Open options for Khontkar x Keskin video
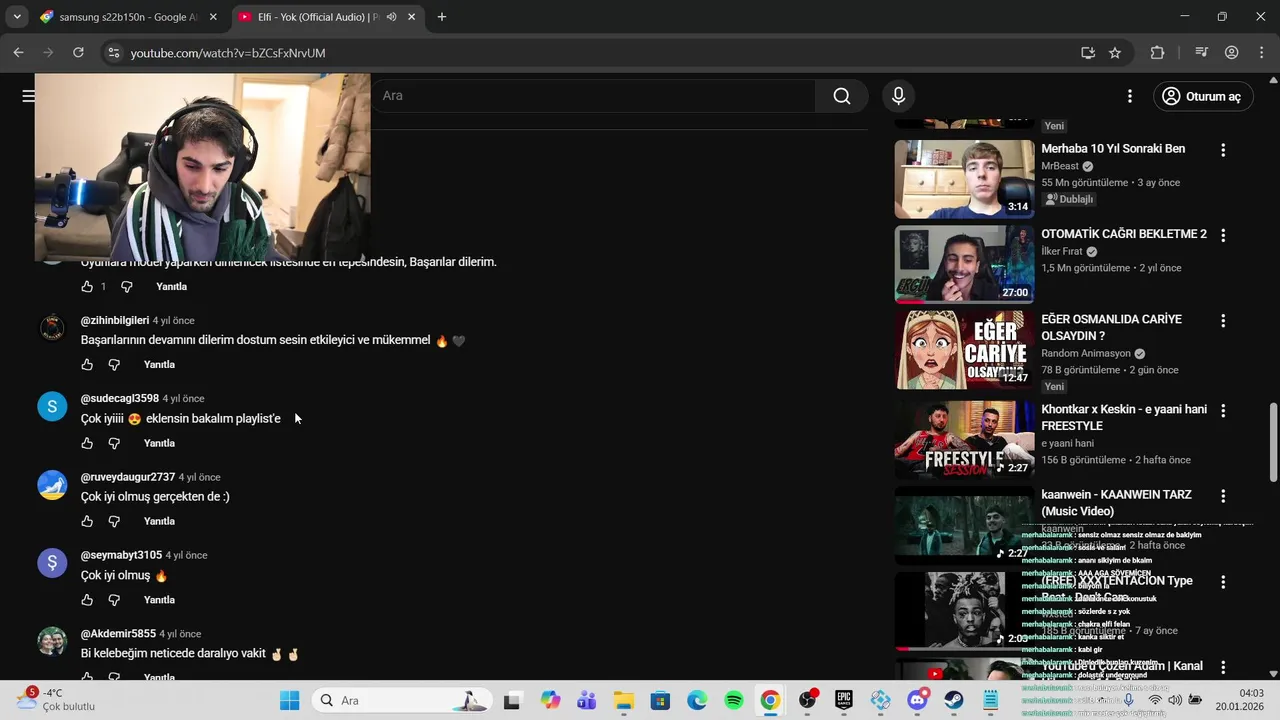Image resolution: width=1280 pixels, height=720 pixels. (x=1222, y=411)
